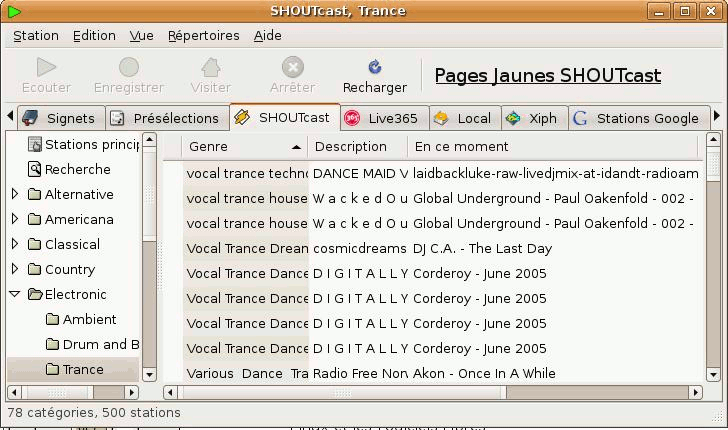Viewport: 728px width, 430px height.
Task: Click the green play title bar icon
Action: click(14, 11)
